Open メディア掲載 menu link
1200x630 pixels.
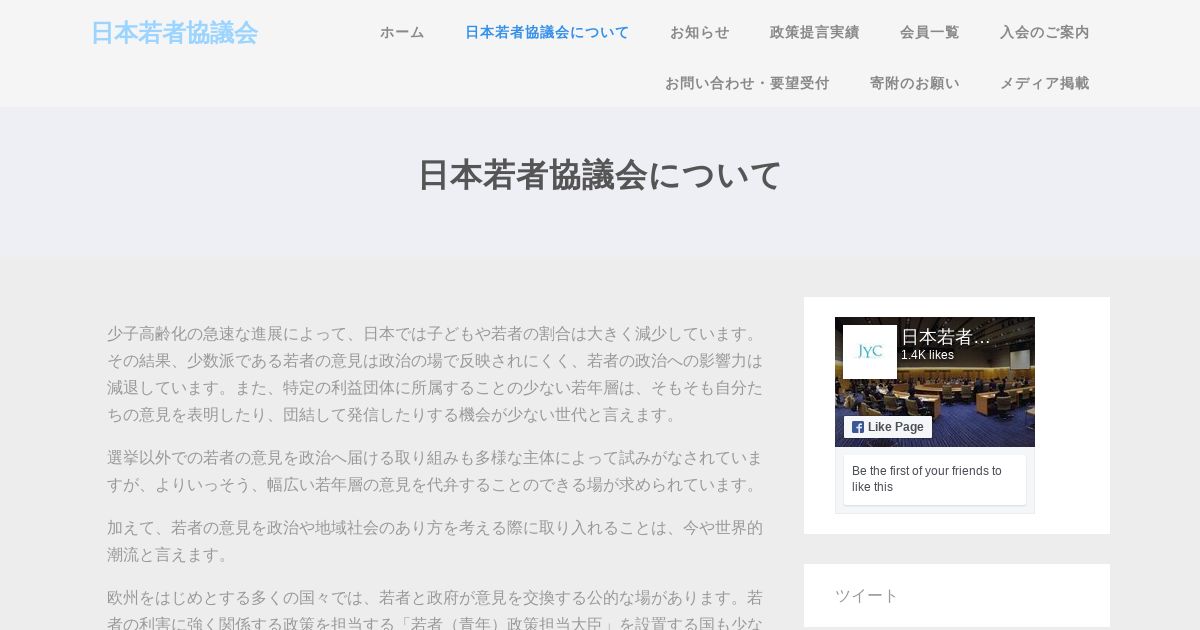pos(1044,83)
